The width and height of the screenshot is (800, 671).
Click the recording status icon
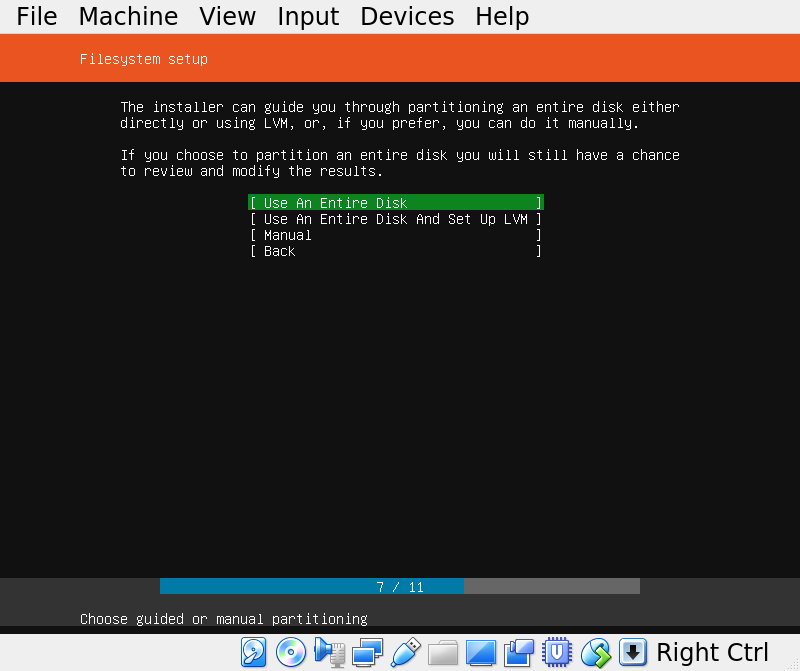(x=519, y=652)
